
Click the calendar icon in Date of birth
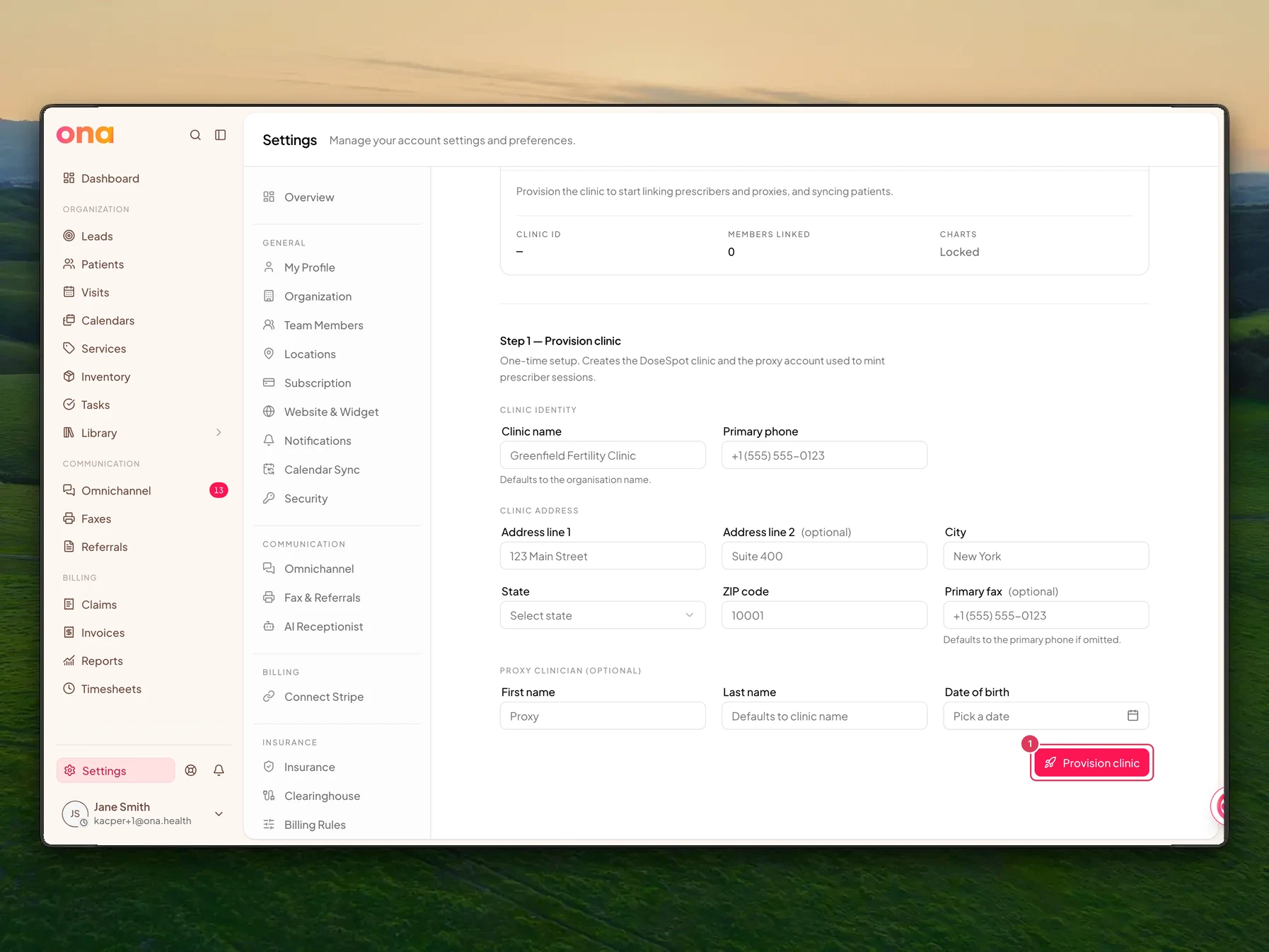point(1132,715)
